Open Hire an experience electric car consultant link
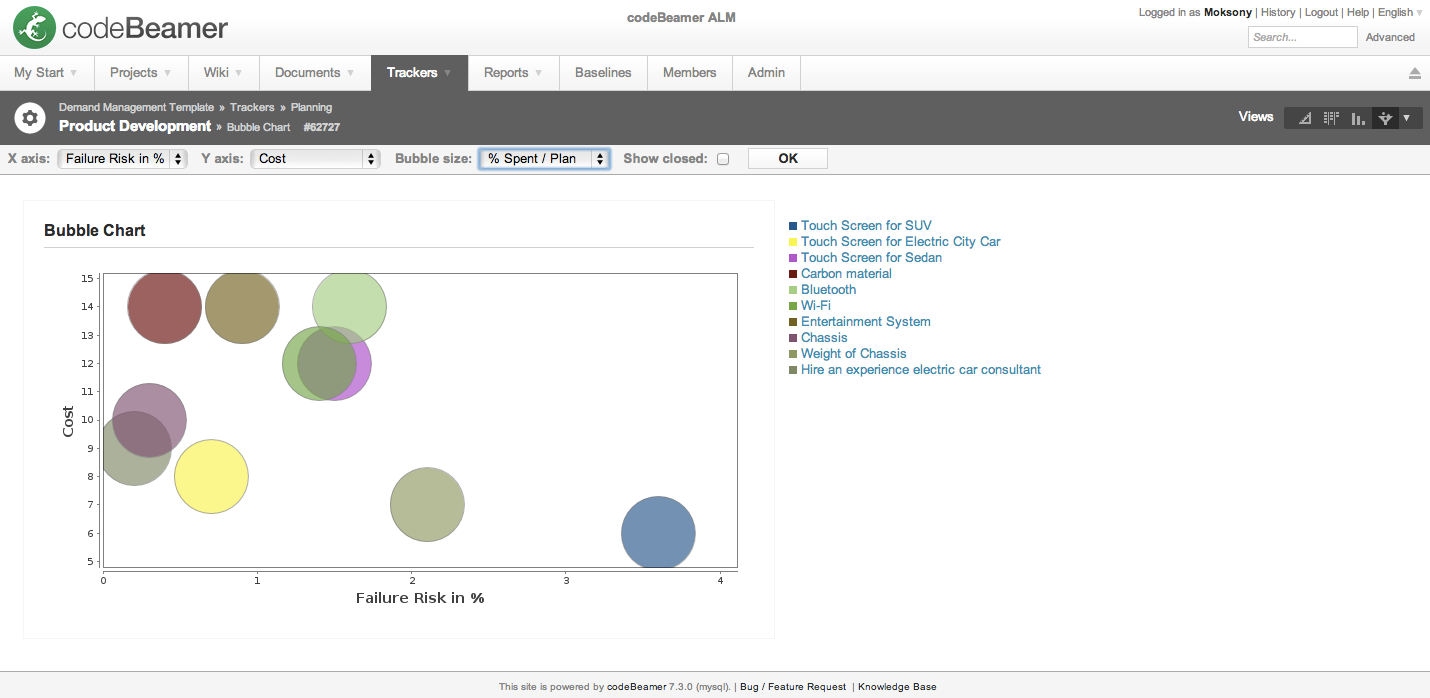This screenshot has width=1430, height=698. tap(921, 370)
